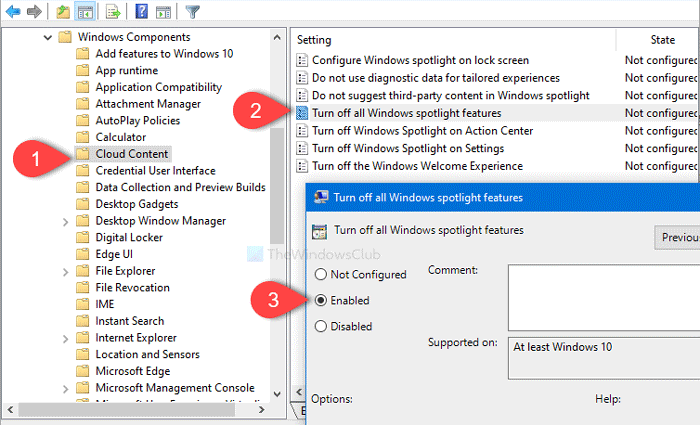Click the Filter funnel icon

coord(193,12)
